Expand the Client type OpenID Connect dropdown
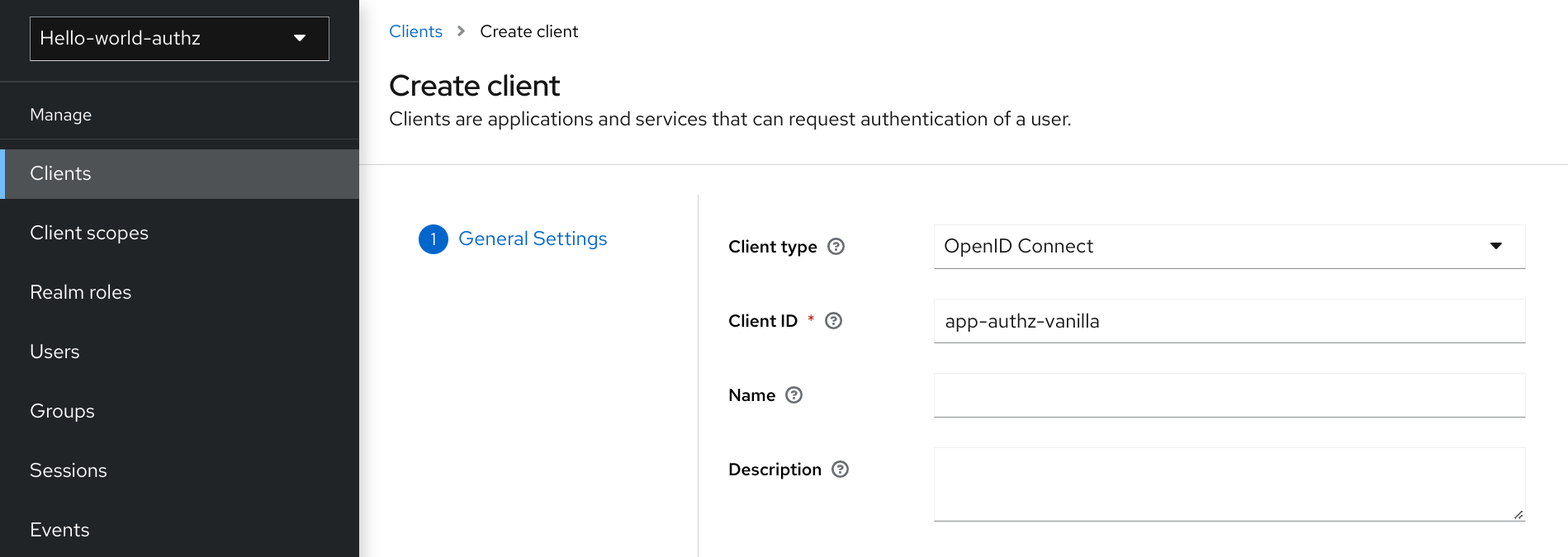 click(1229, 247)
